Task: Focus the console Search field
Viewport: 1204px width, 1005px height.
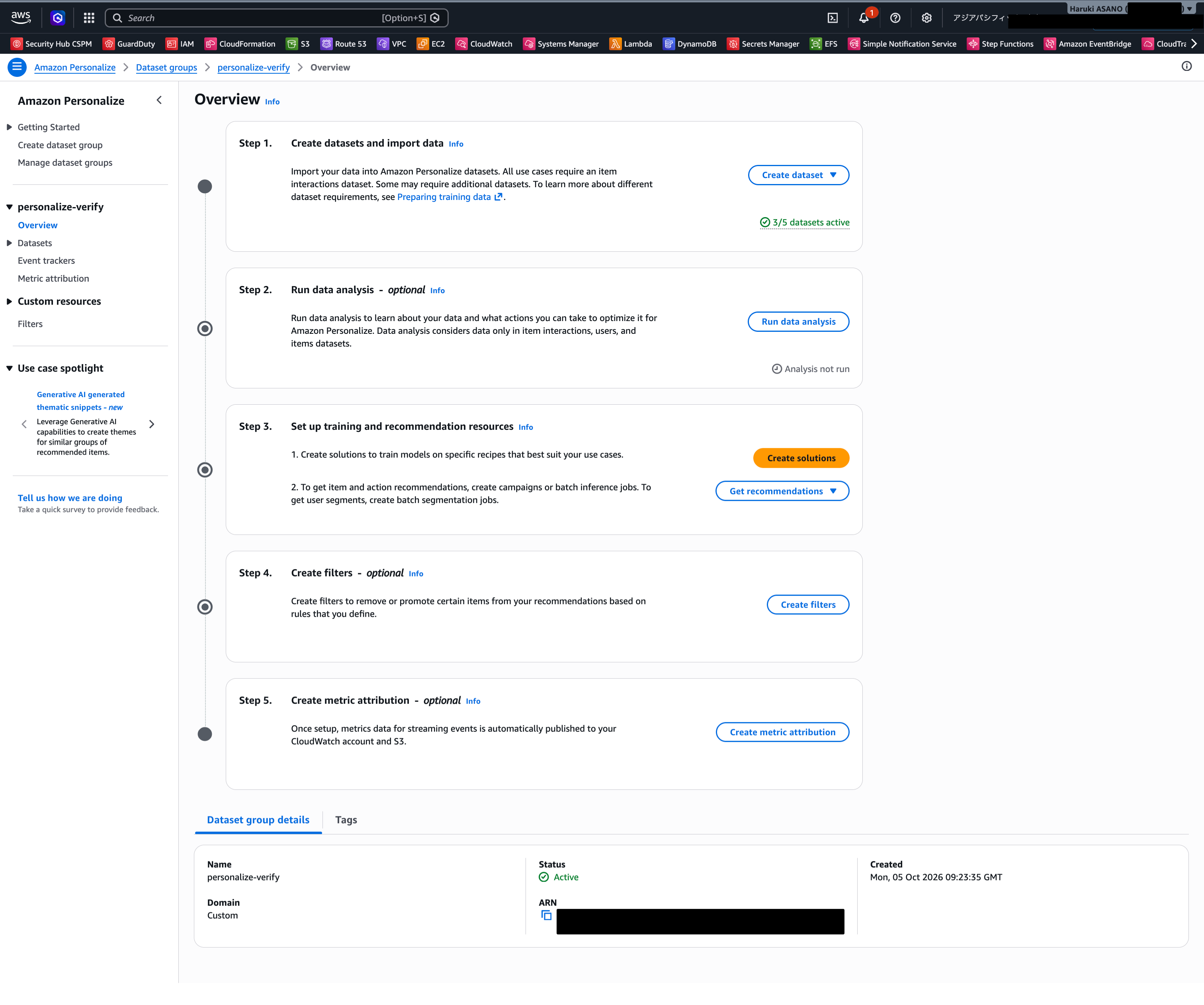Action: (x=276, y=18)
